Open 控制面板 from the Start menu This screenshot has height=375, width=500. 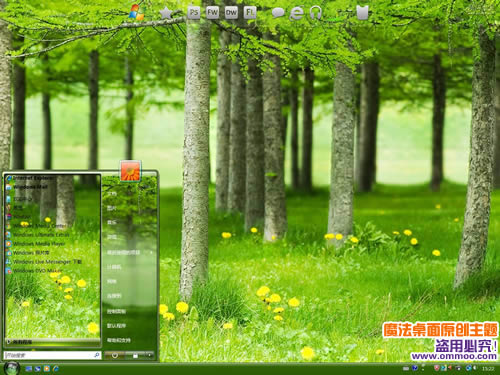coord(116,311)
